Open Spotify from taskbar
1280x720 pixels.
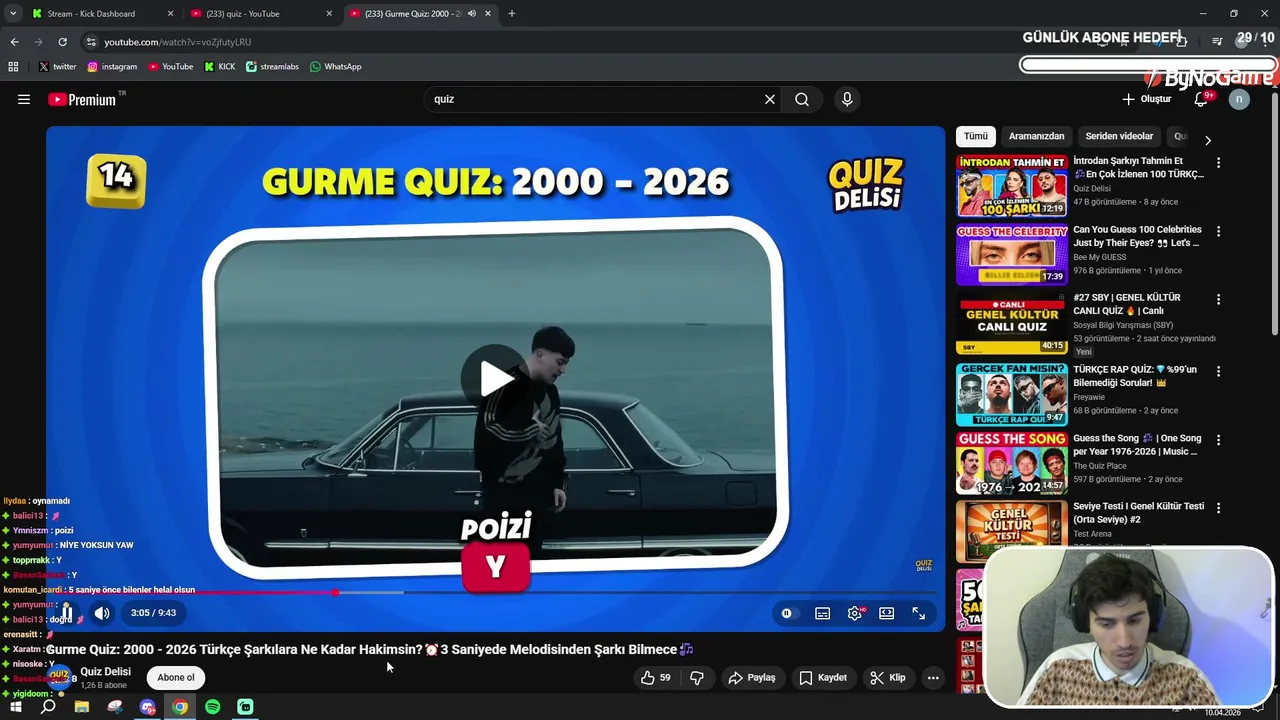[x=213, y=707]
